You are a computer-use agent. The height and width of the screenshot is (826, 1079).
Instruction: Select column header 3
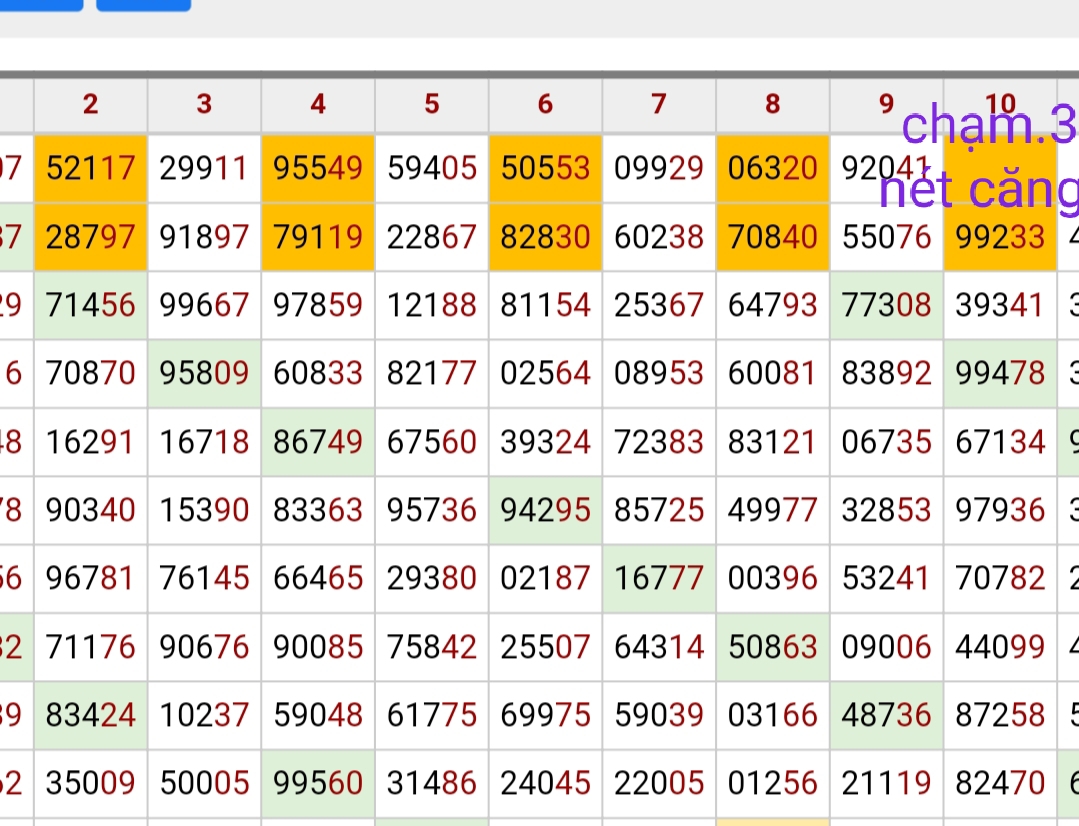204,105
